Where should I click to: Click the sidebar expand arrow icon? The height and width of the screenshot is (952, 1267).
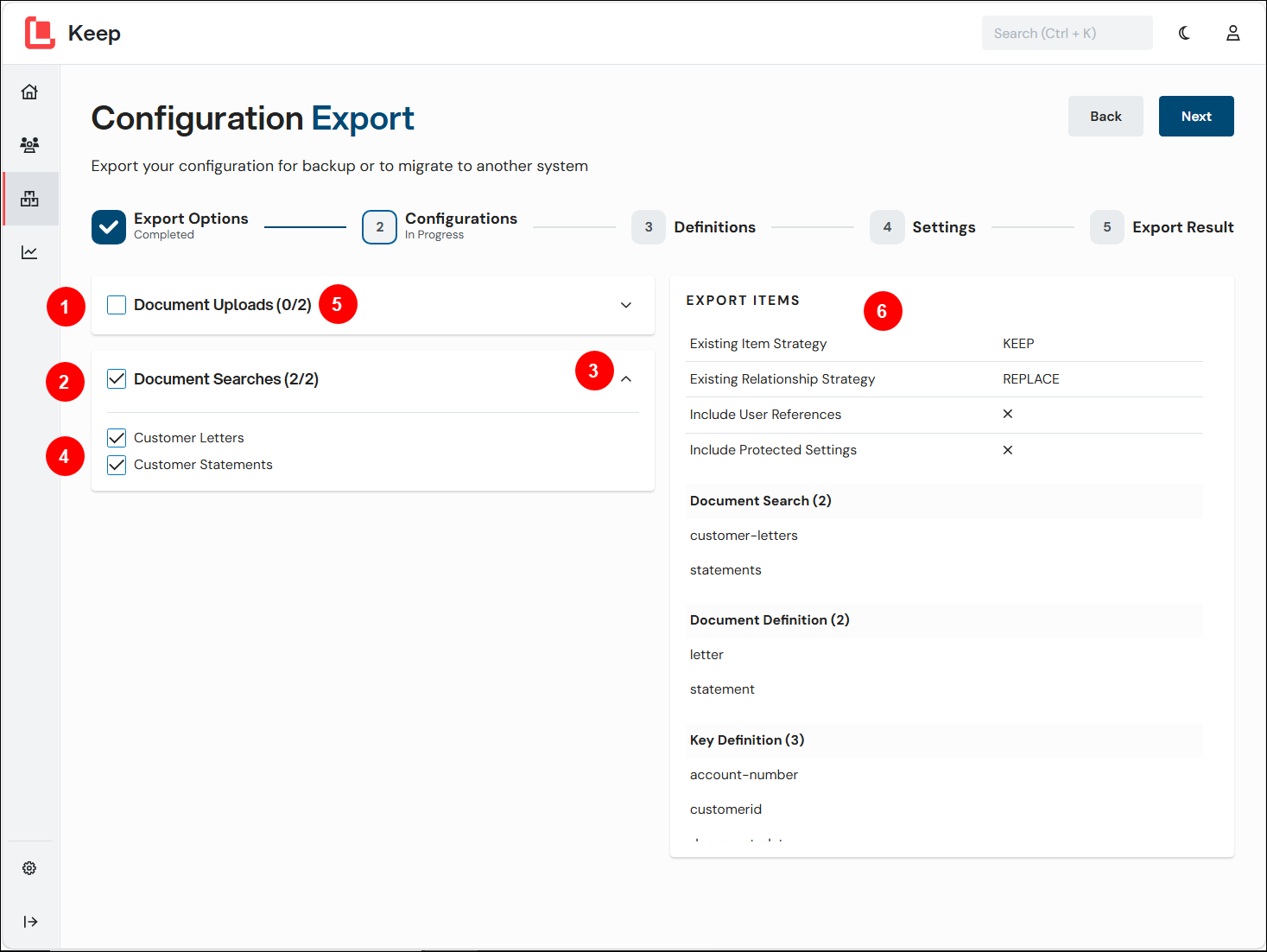pos(30,922)
